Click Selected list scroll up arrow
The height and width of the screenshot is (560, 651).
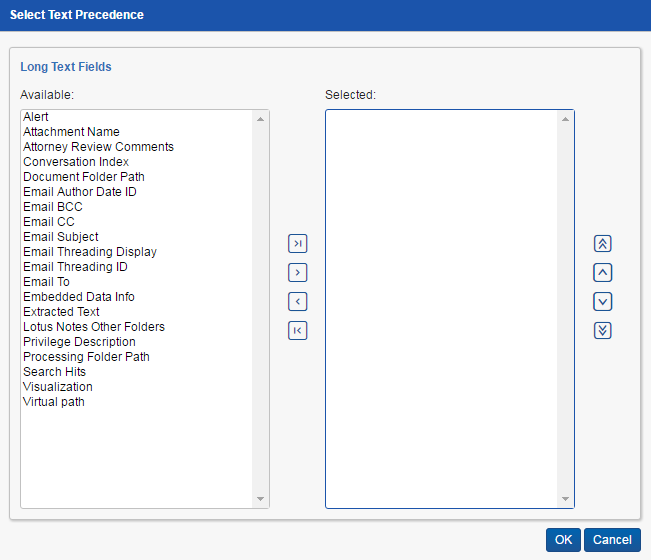tap(565, 119)
